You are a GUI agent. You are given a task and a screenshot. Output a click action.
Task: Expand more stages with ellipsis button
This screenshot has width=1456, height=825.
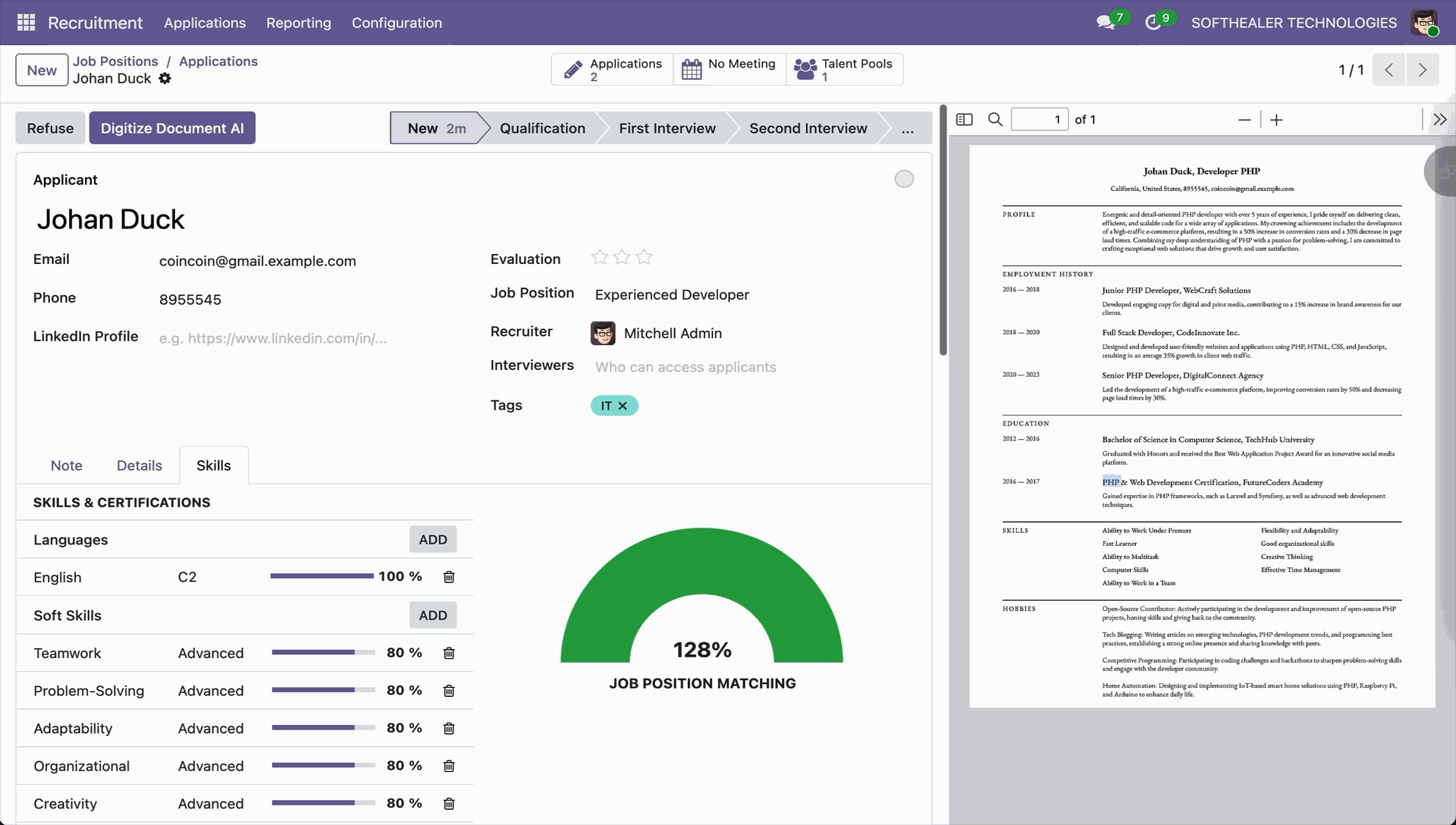[x=907, y=128]
